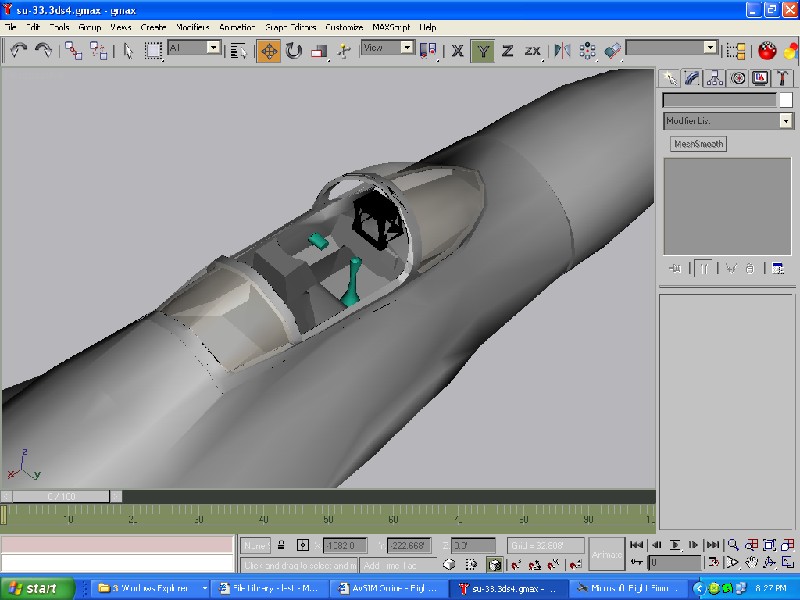Open the Utilities hammer tab
The image size is (800, 600).
click(x=784, y=78)
